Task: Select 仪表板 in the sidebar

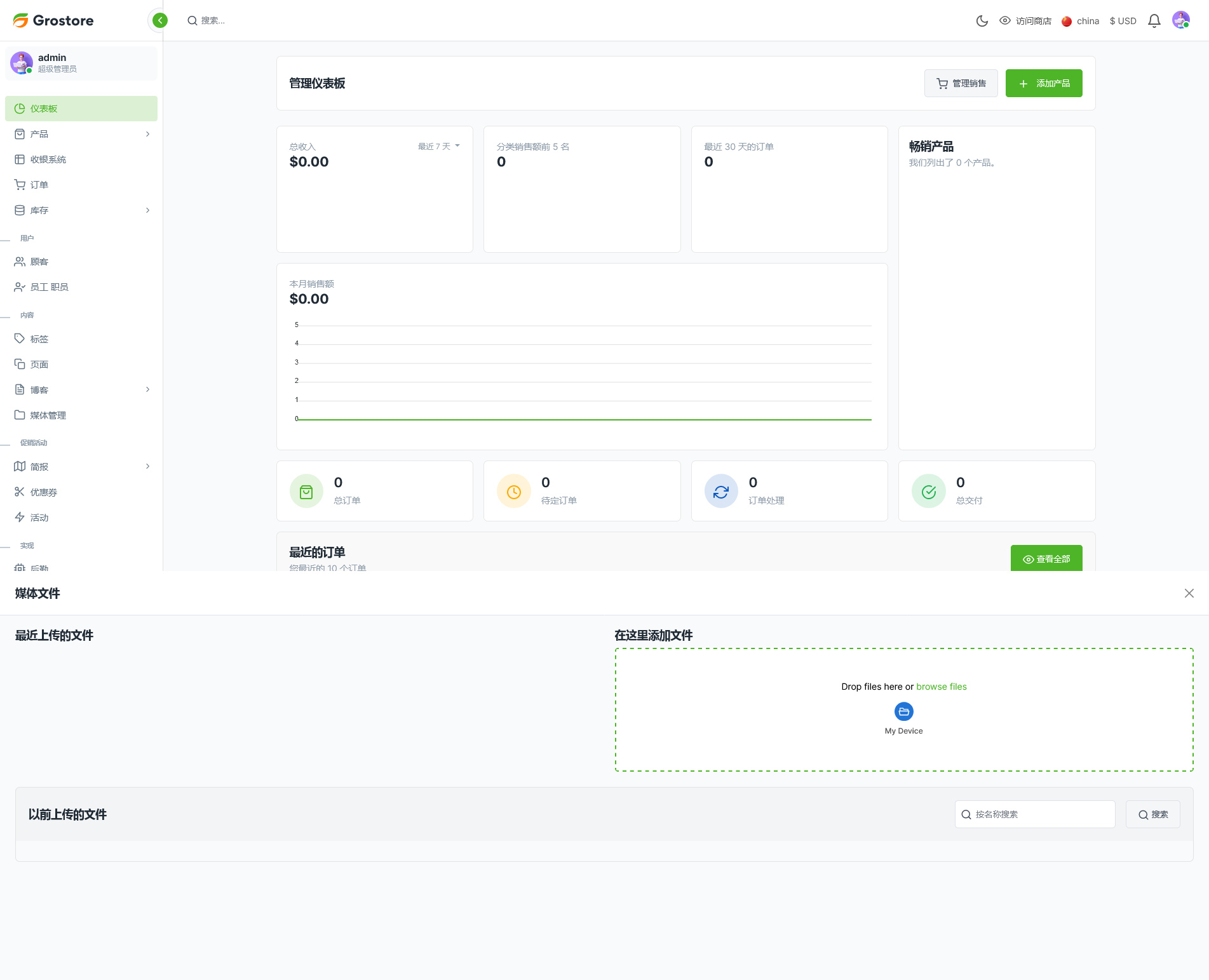Action: click(x=81, y=109)
